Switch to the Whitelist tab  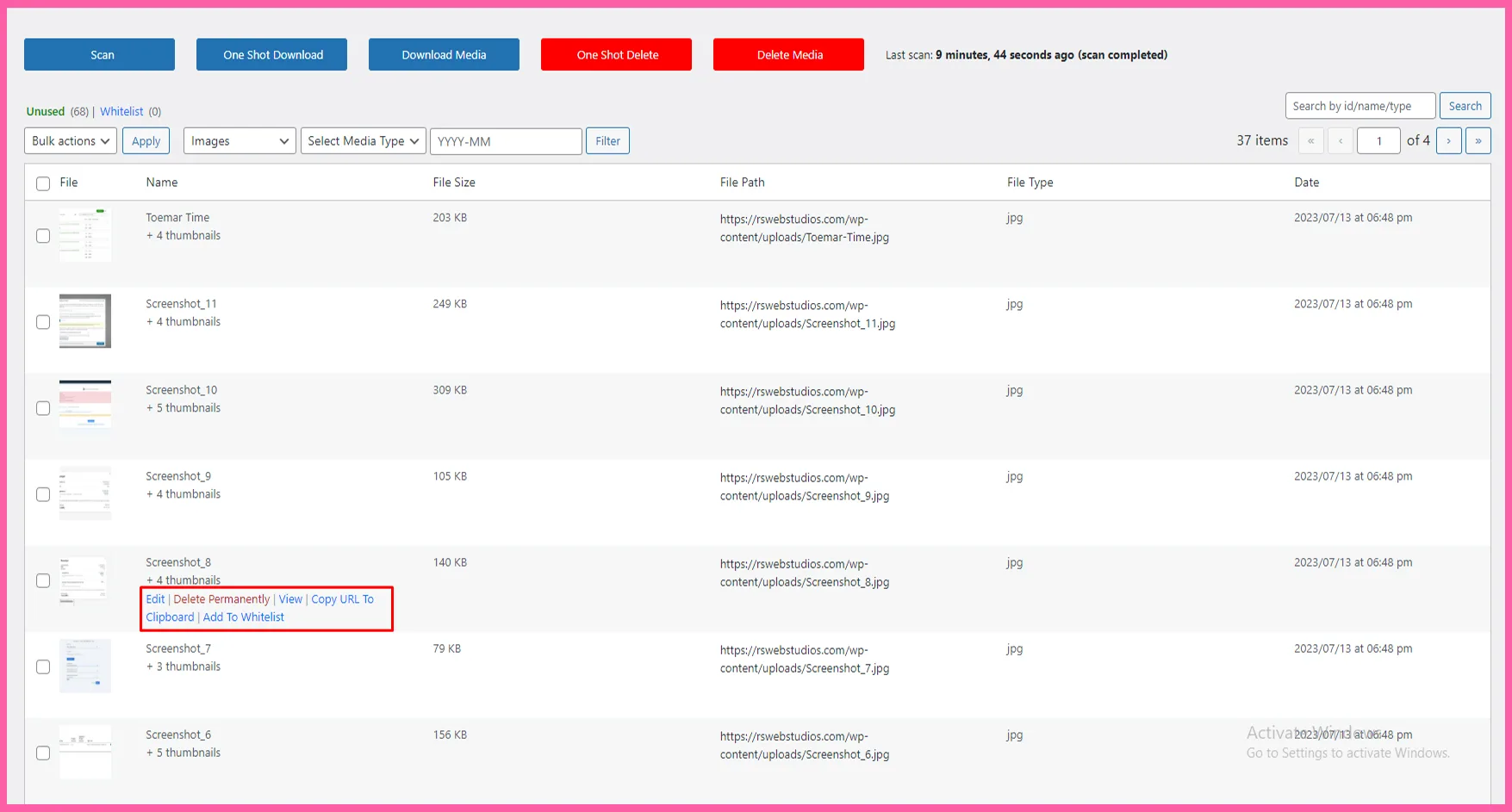[x=121, y=112]
